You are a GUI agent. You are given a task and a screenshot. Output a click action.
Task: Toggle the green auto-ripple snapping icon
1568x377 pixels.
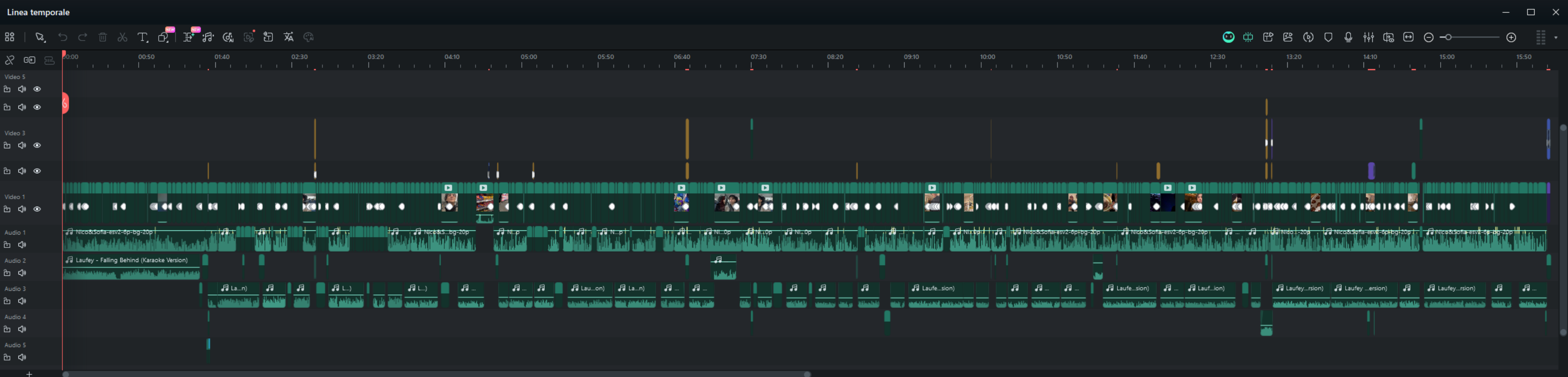pos(1249,37)
